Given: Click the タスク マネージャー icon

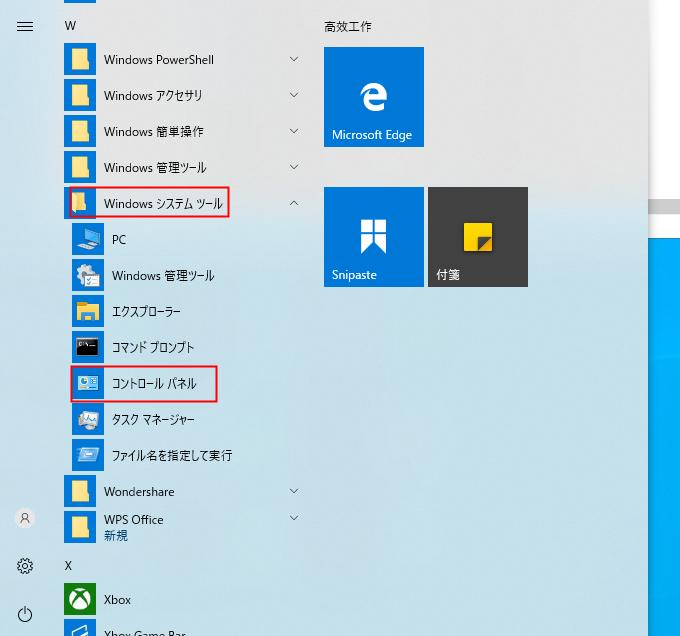Looking at the screenshot, I should (88, 419).
